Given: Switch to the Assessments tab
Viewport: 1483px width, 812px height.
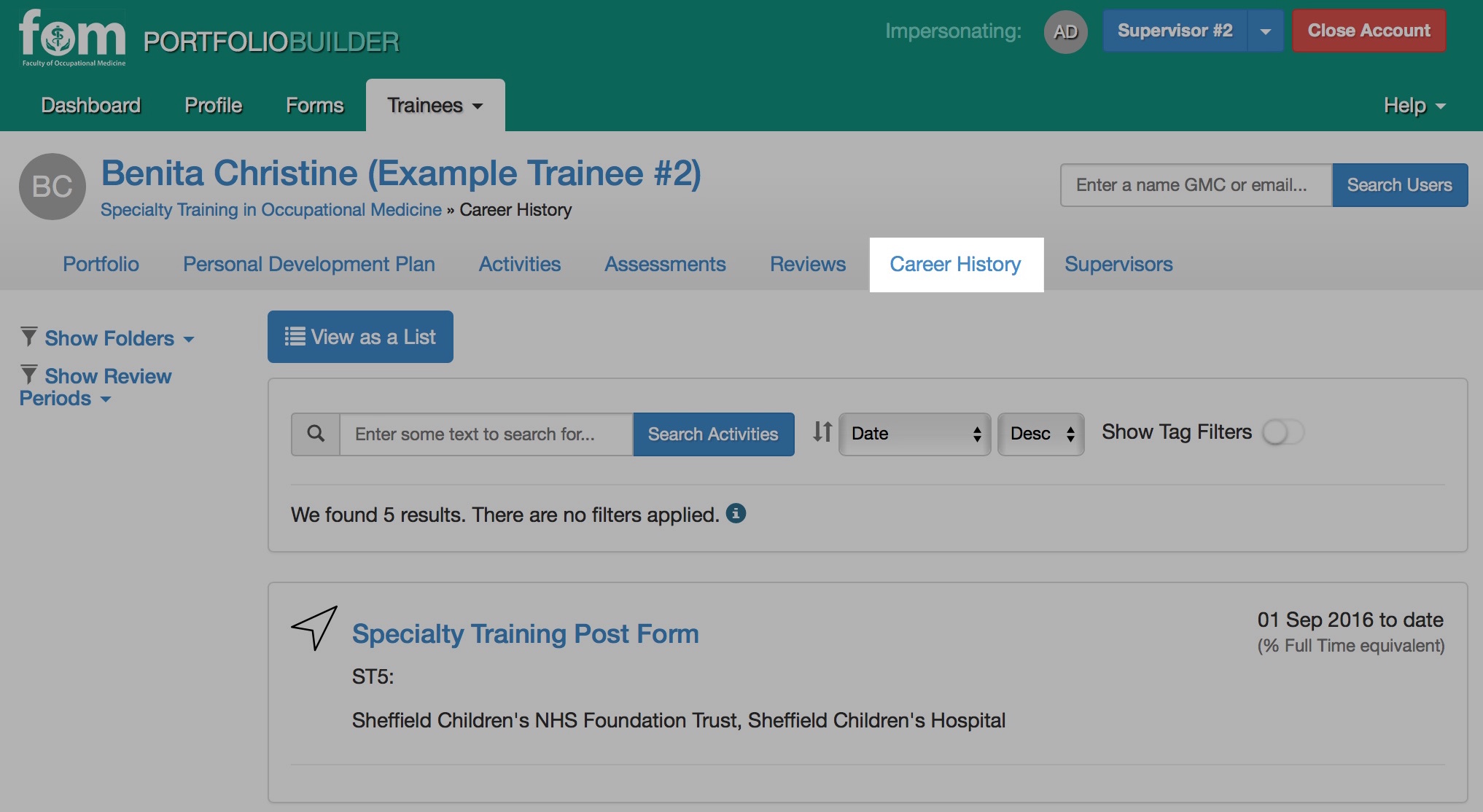Looking at the screenshot, I should point(665,264).
